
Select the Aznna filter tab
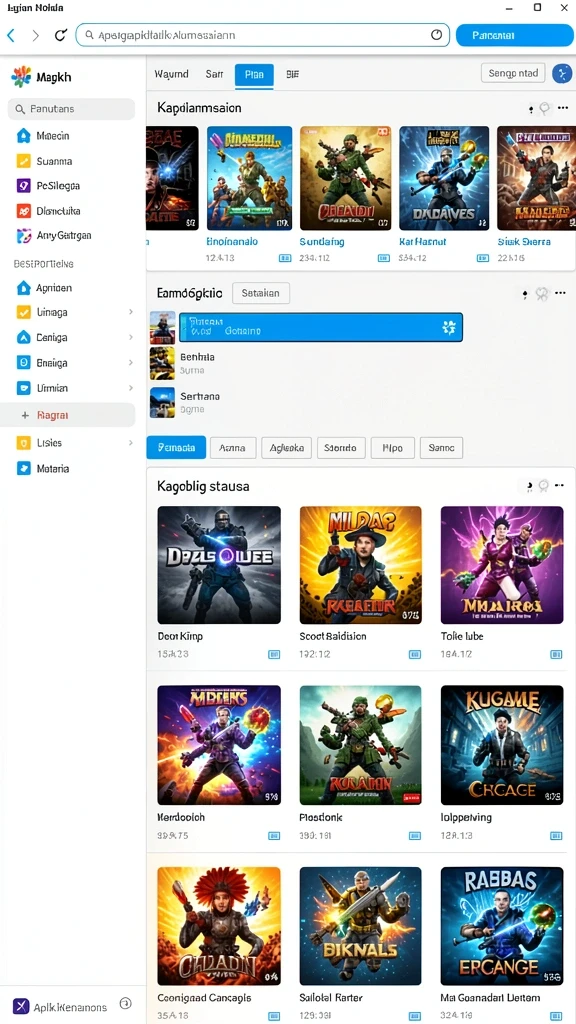(233, 448)
